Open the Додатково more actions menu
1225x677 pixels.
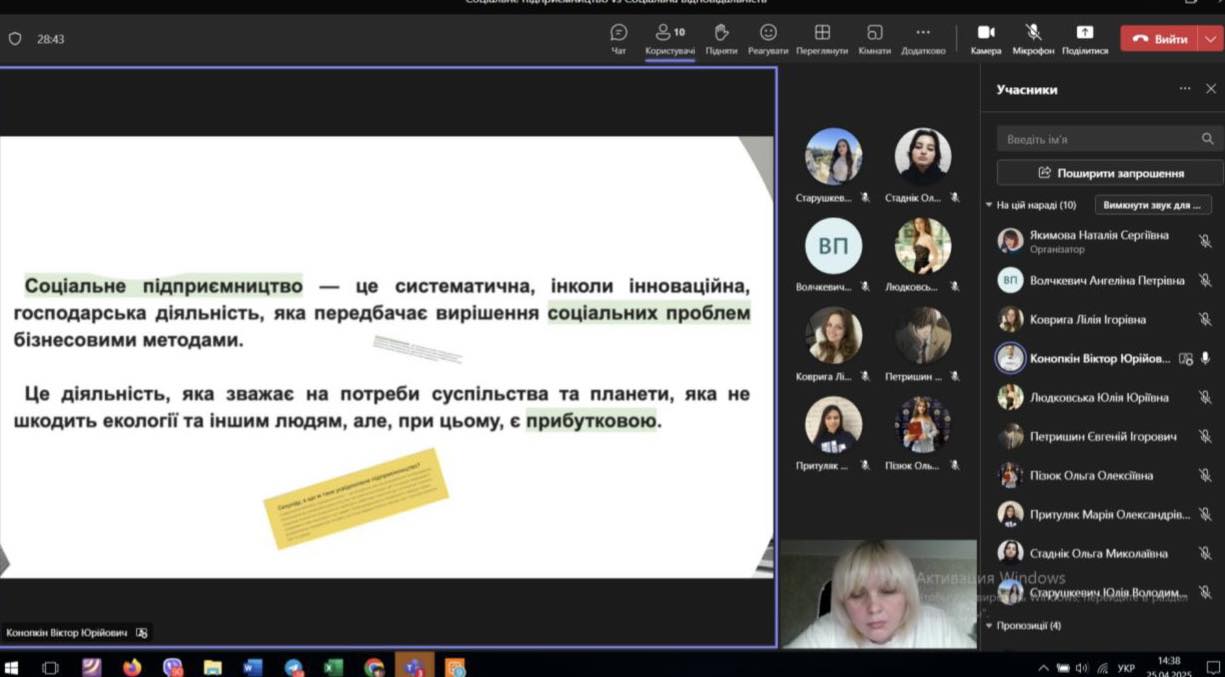923,39
